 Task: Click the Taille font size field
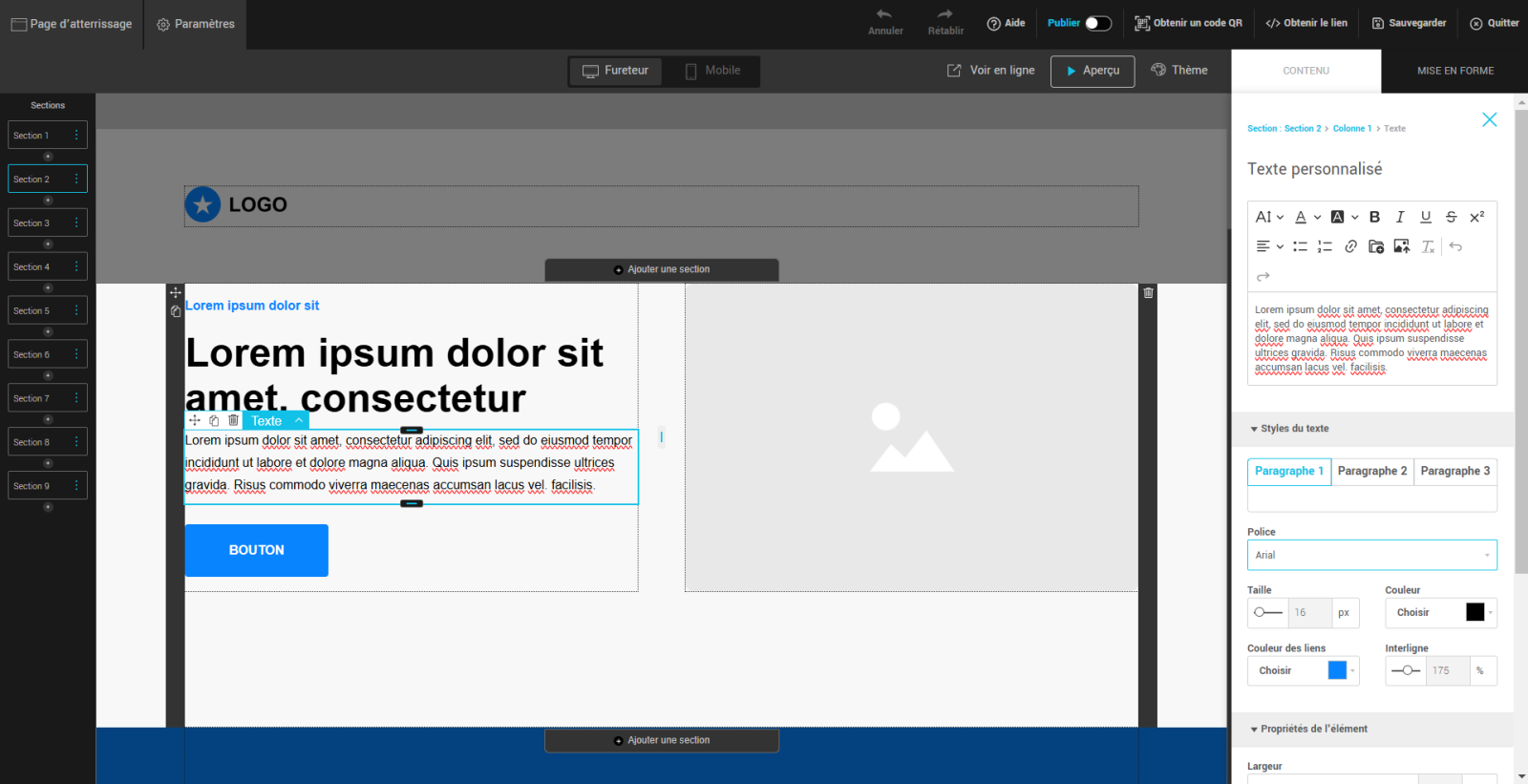pyautogui.click(x=1308, y=612)
